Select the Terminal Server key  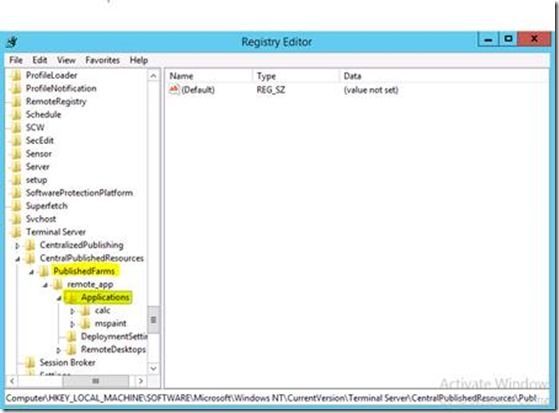pyautogui.click(x=56, y=232)
